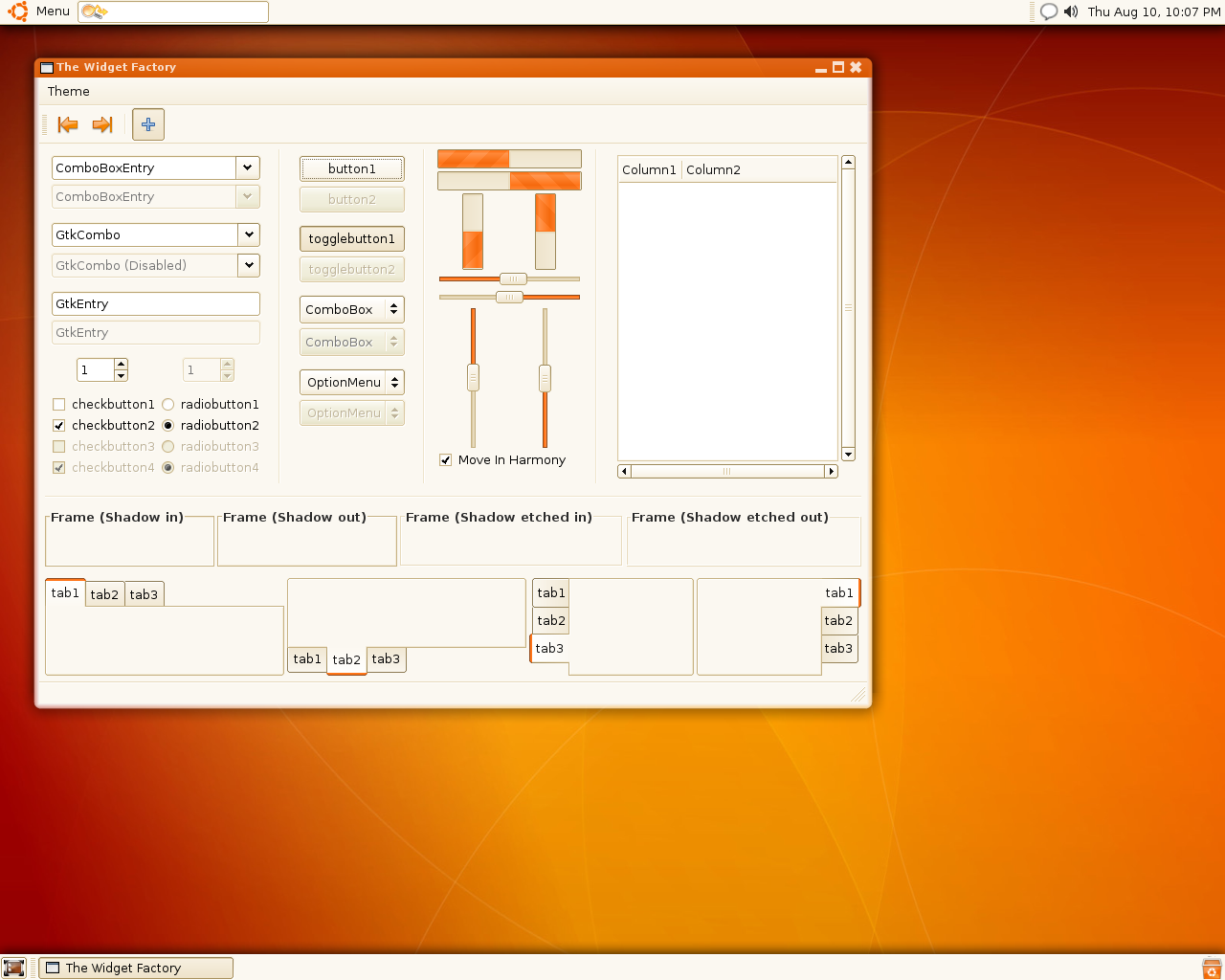Click button1
This screenshot has height=980, width=1225.
click(x=352, y=168)
